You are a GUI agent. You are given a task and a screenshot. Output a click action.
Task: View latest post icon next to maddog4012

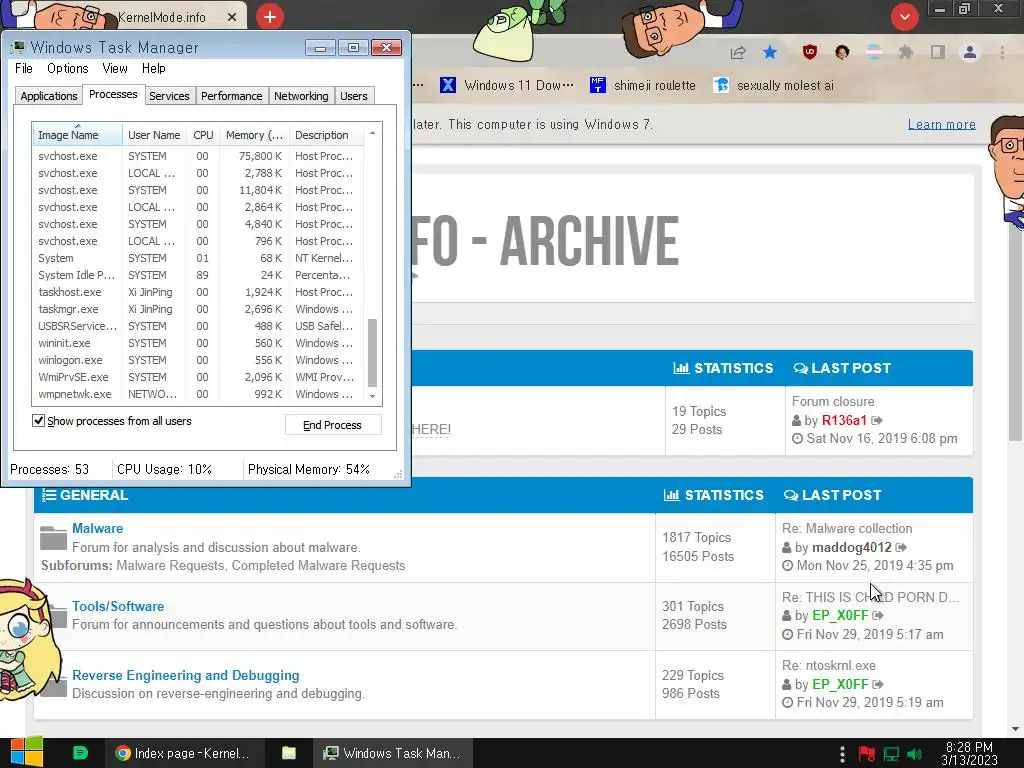point(901,547)
